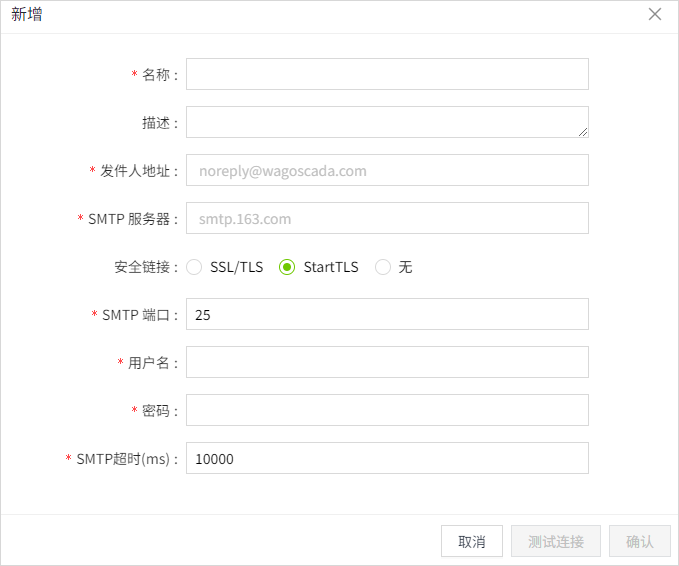Select the StartTLS radio option
Viewport: 679px width, 566px height.
(287, 267)
